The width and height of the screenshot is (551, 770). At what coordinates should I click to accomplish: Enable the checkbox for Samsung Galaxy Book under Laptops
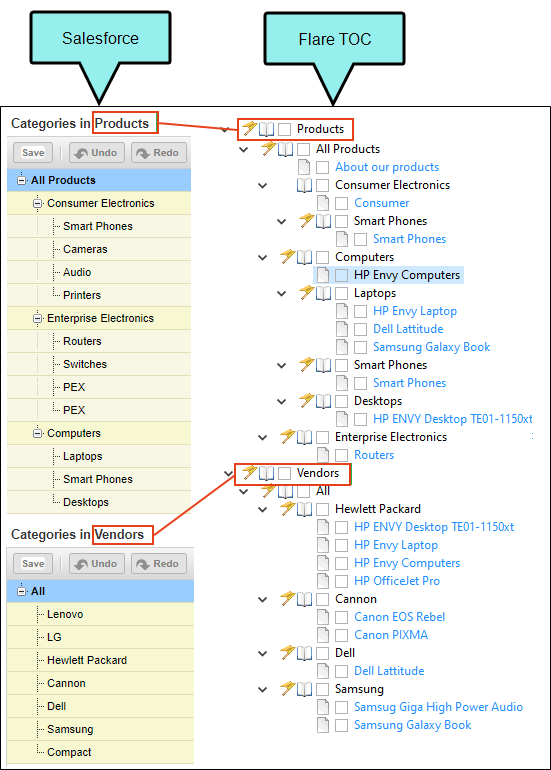coord(360,347)
